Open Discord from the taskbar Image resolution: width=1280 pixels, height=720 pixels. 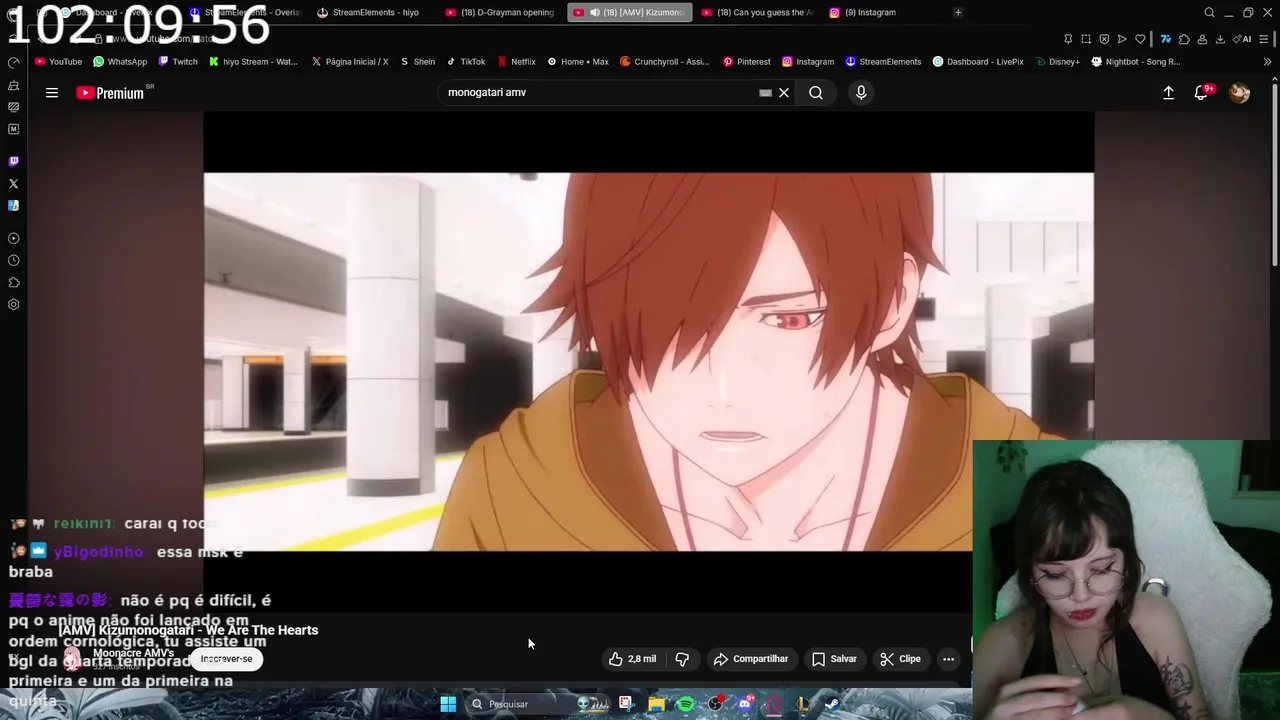[745, 704]
